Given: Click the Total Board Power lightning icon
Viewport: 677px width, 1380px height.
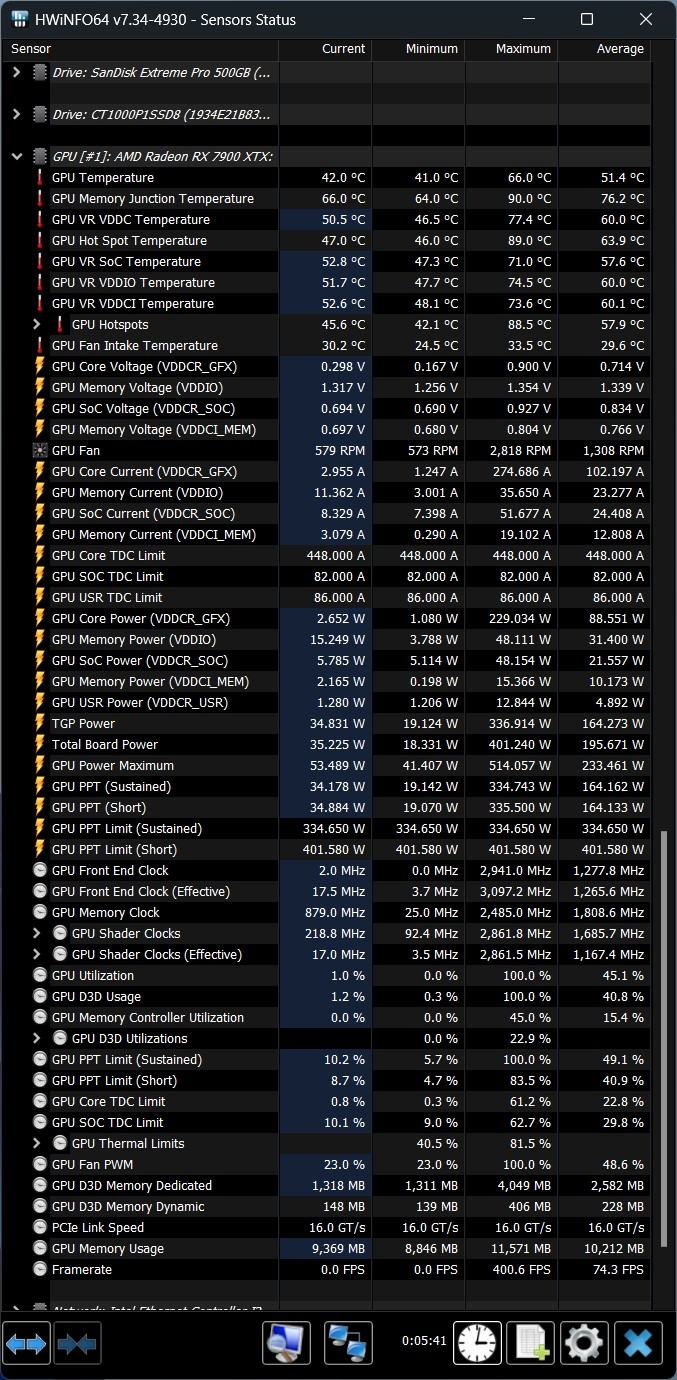Looking at the screenshot, I should (x=40, y=745).
